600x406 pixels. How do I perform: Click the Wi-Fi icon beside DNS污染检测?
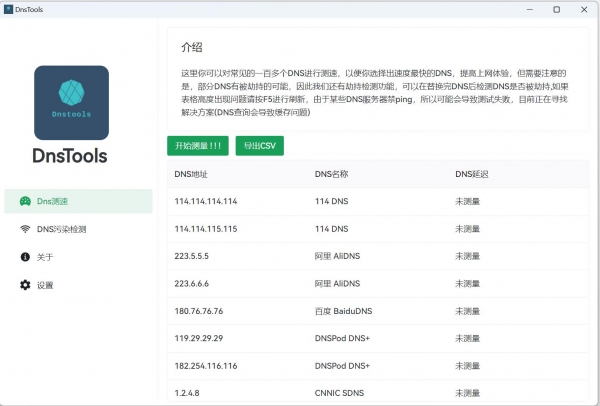pos(25,229)
